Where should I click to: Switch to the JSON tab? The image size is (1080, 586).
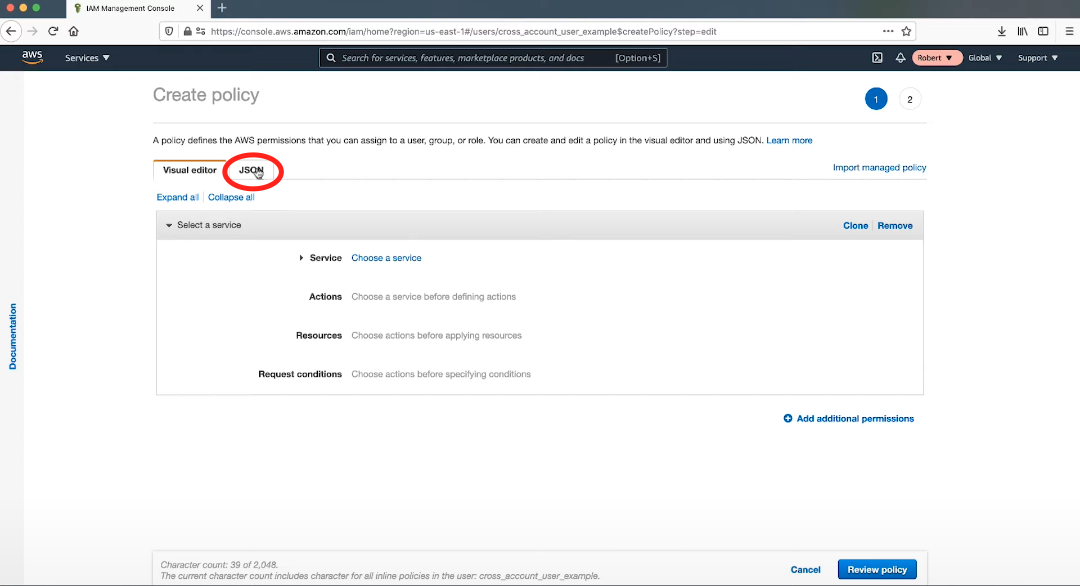(251, 171)
